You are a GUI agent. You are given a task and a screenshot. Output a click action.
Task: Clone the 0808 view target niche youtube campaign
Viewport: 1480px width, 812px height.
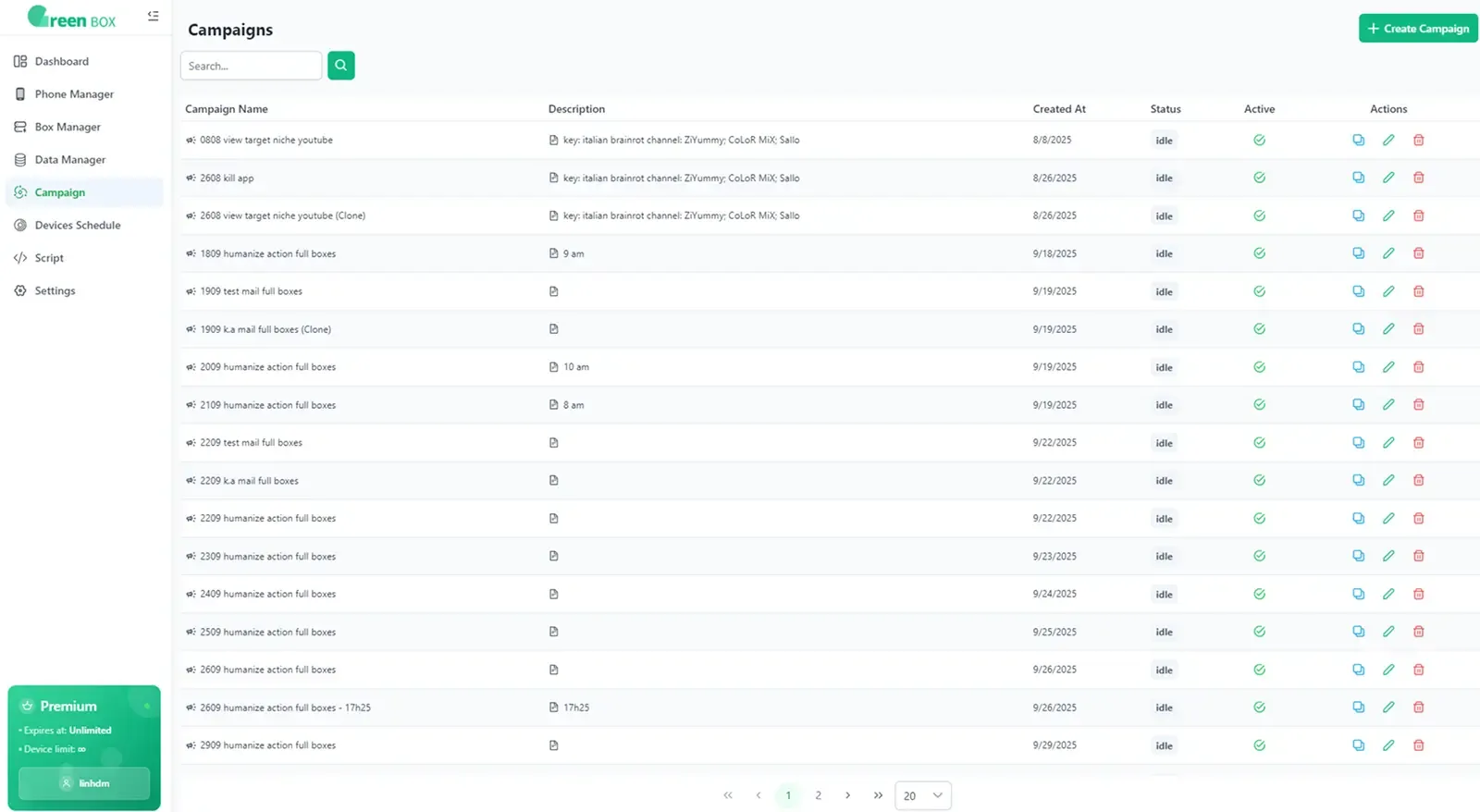1358,141
